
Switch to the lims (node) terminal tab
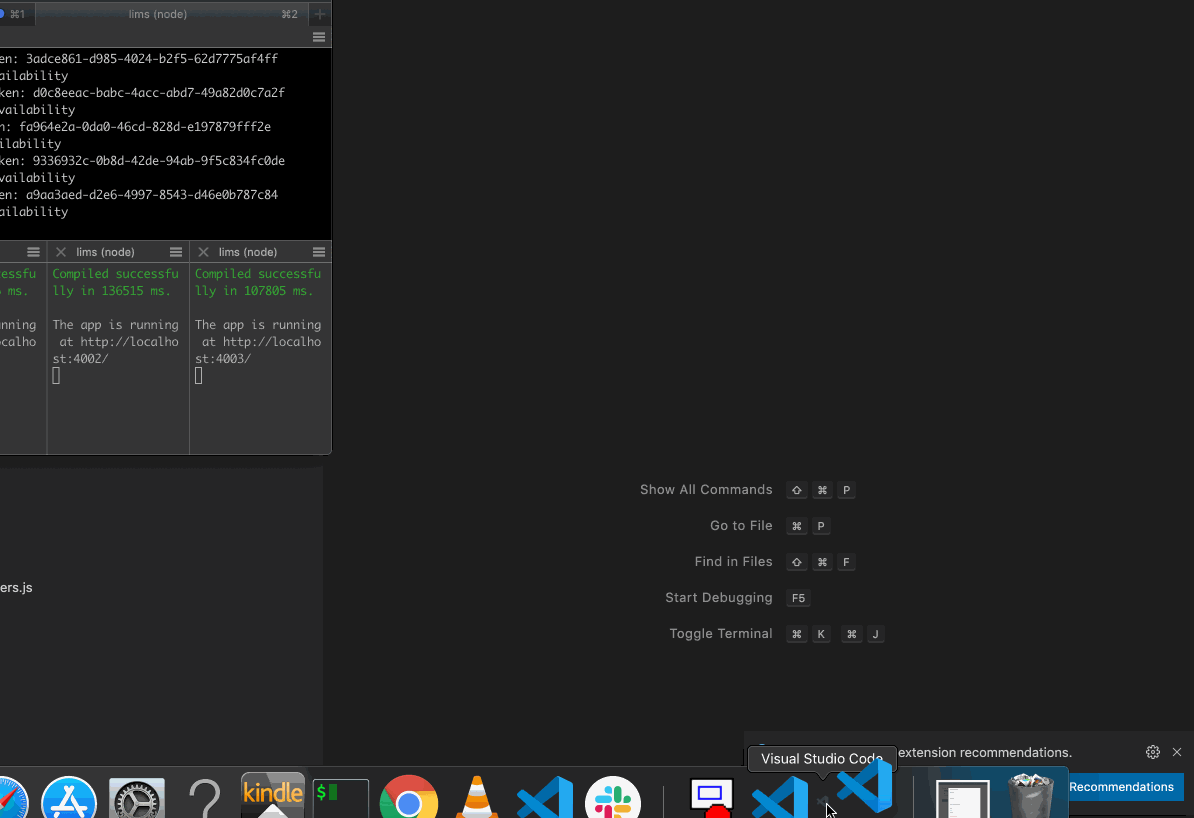tap(157, 14)
